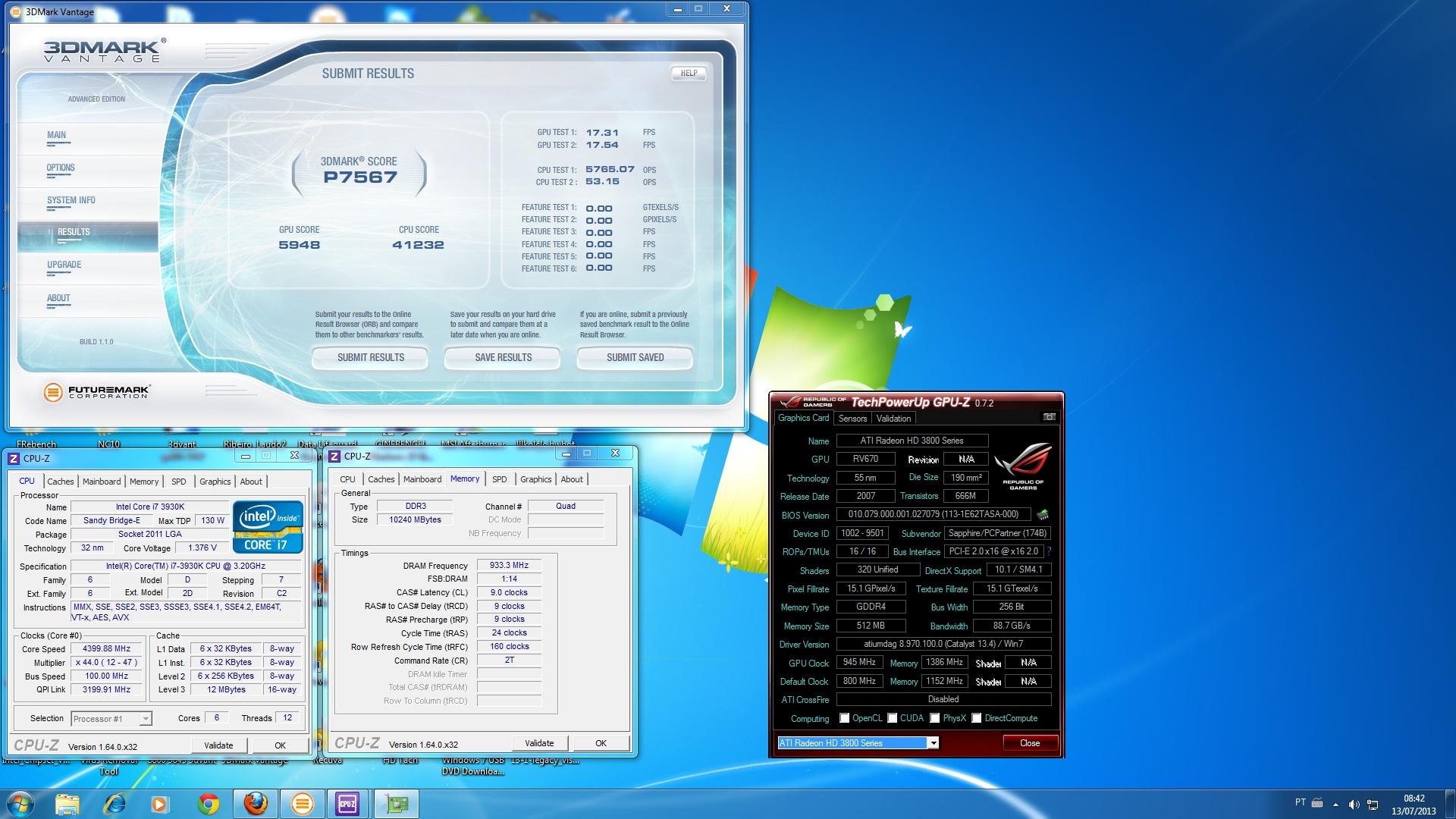Click the HELP button in 3DMark Vantage

click(689, 74)
